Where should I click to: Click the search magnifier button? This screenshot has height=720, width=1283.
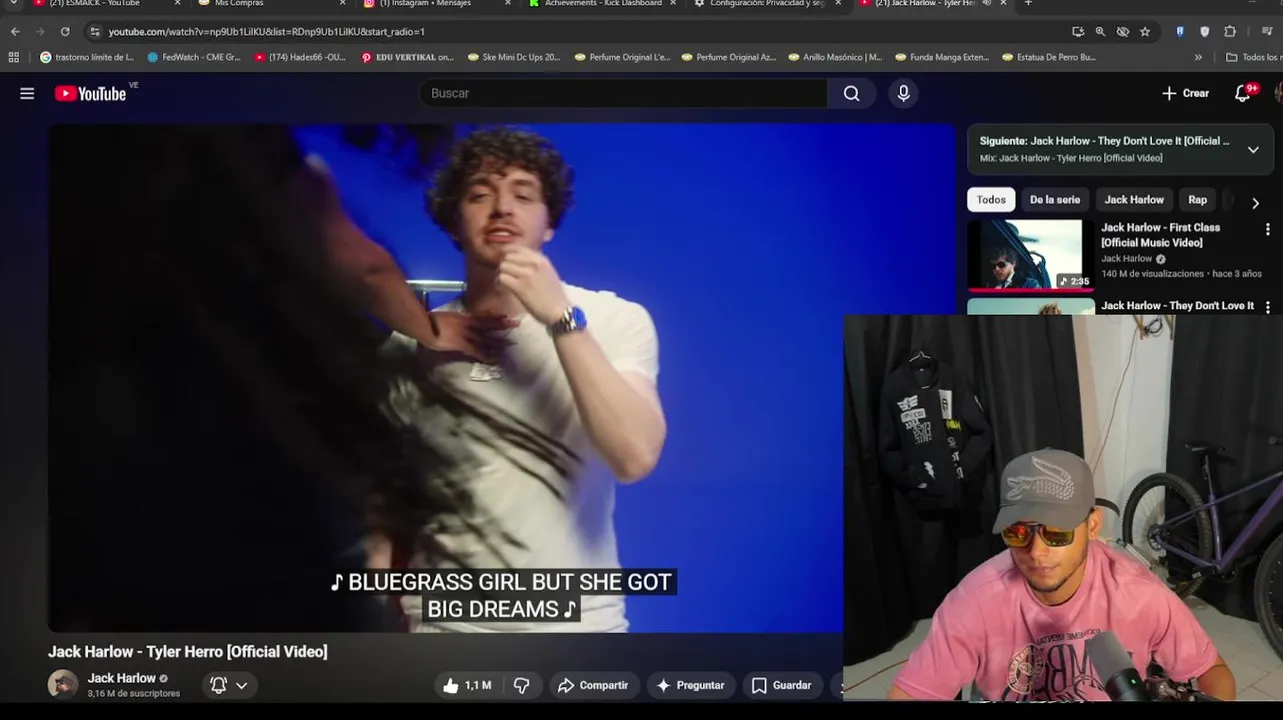(x=851, y=93)
